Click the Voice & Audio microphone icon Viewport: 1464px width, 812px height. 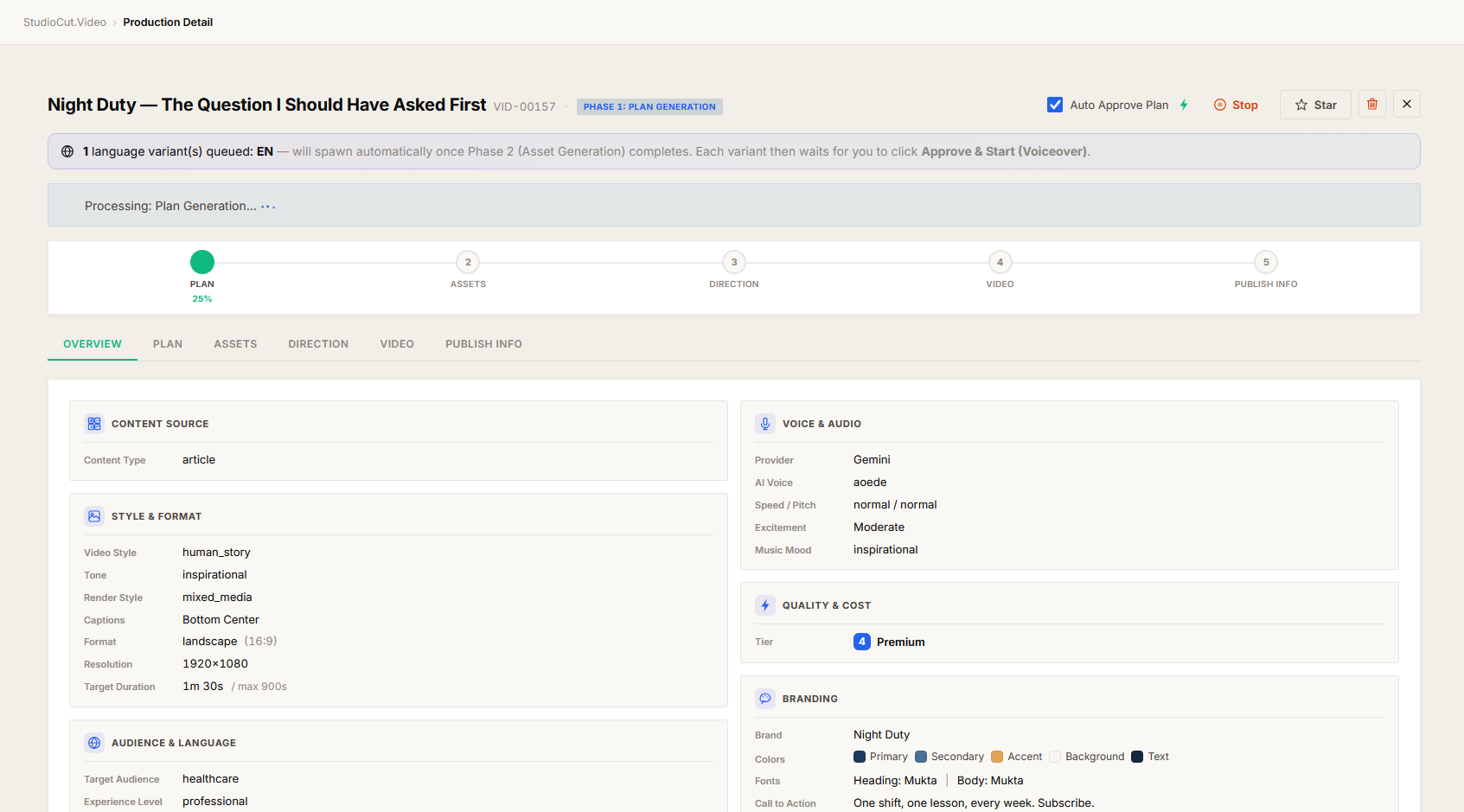(765, 424)
